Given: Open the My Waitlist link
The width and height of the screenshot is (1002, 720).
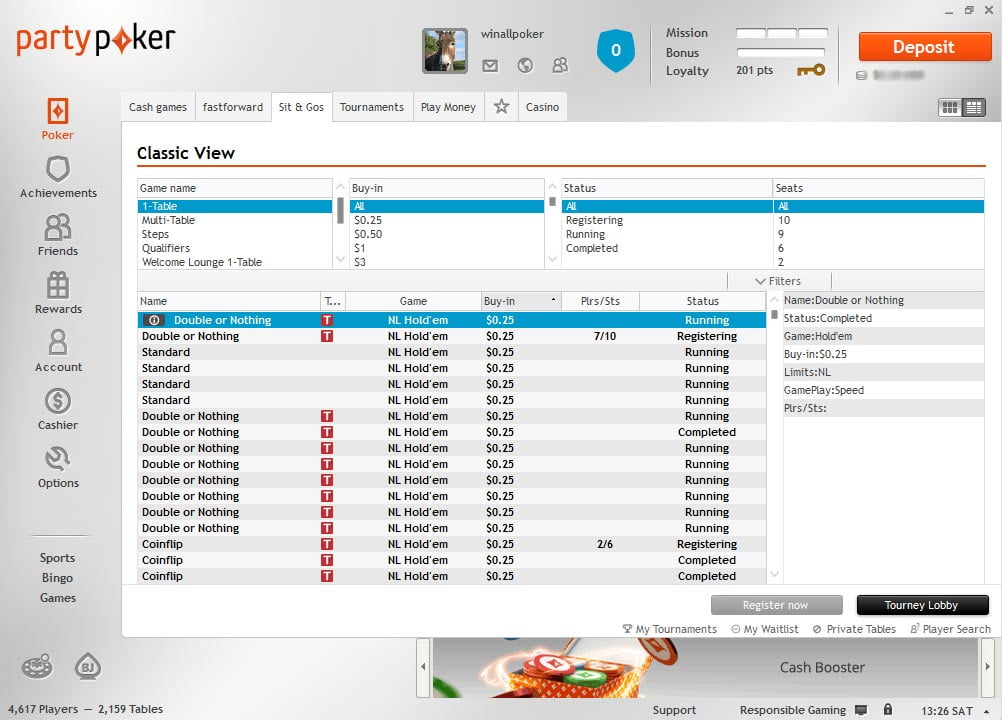Looking at the screenshot, I should point(765,629).
